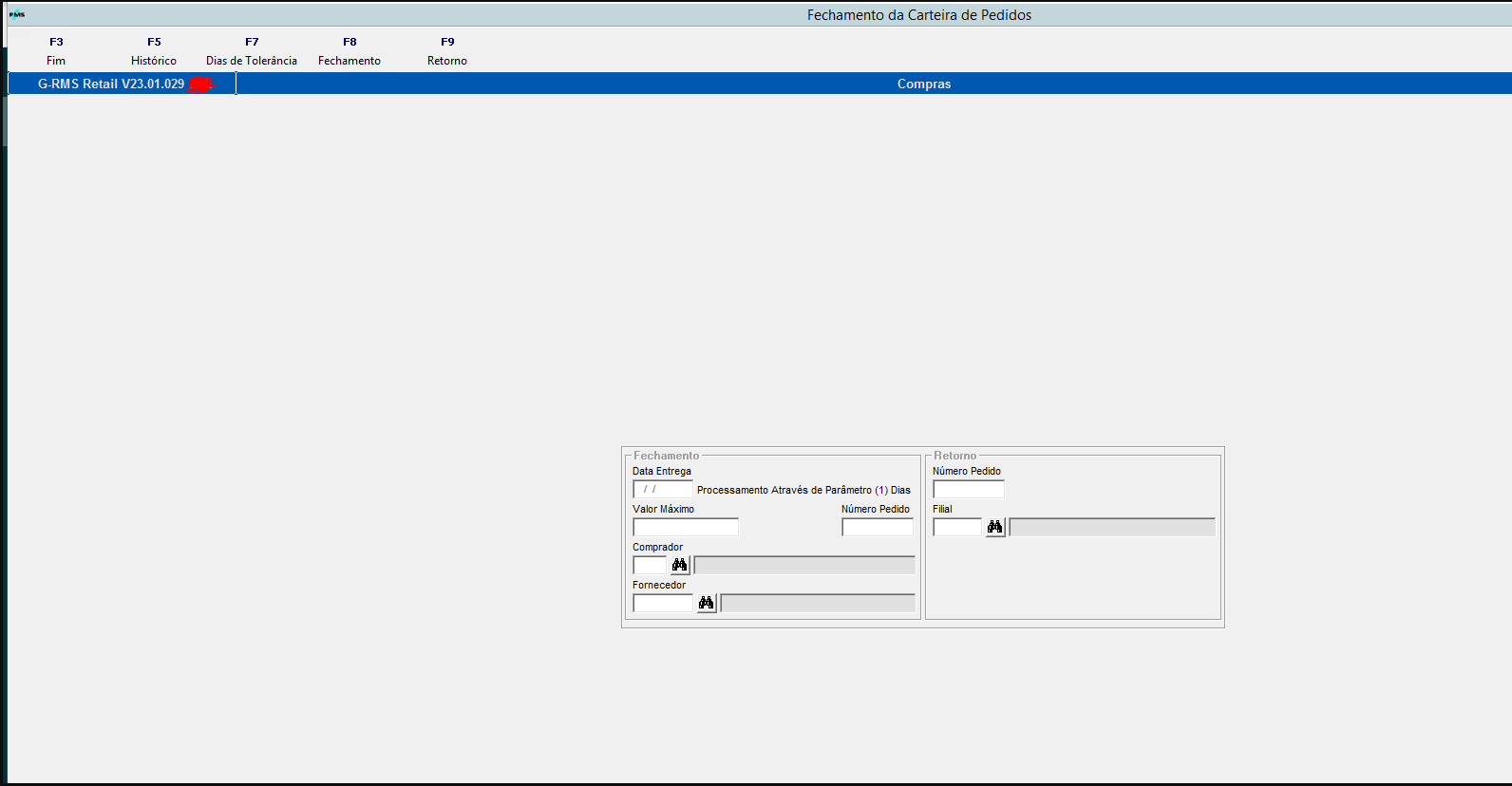The width and height of the screenshot is (1512, 786).
Task: Open Comprador lookup with binoculars icon
Action: point(680,565)
